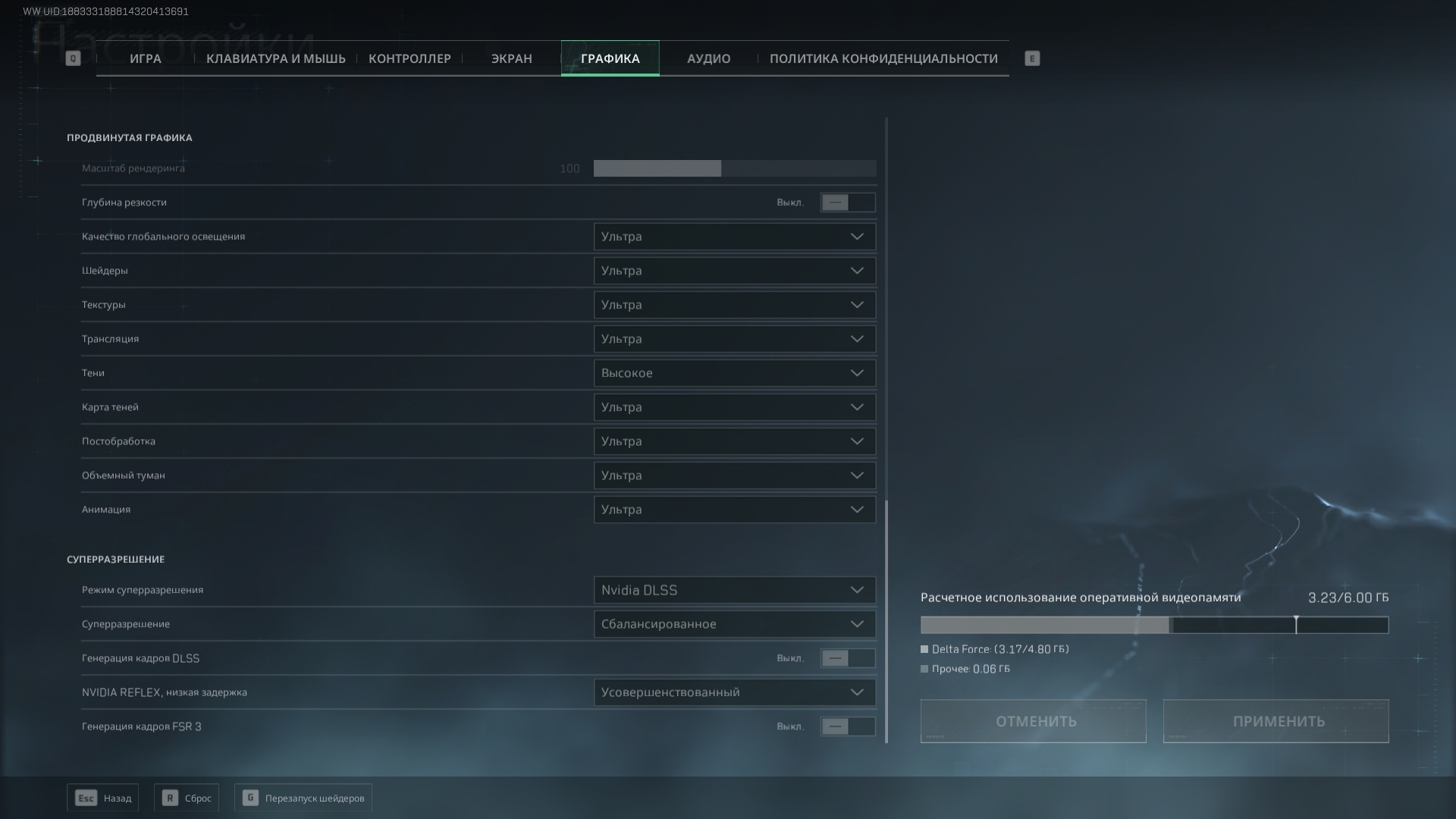Image resolution: width=1456 pixels, height=819 pixels.
Task: Click the R key icon for Сброс
Action: 170,798
